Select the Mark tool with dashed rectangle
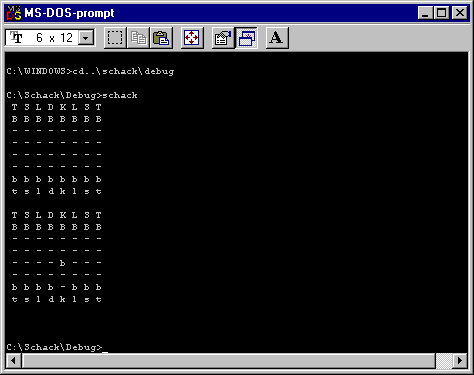474x375 pixels. coord(115,38)
